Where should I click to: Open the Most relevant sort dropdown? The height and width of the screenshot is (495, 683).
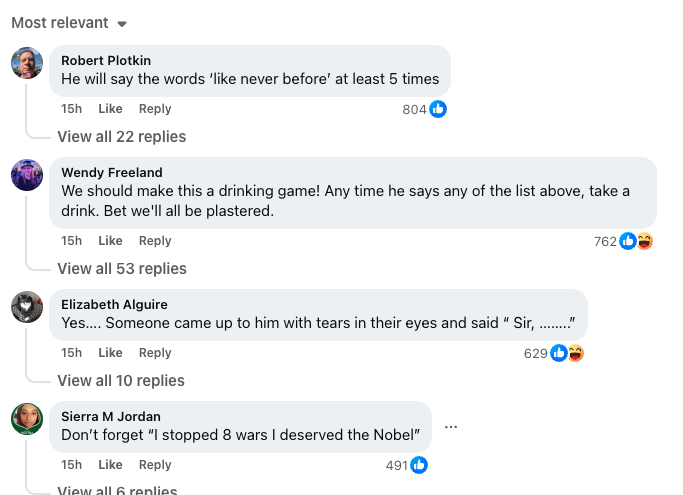[x=69, y=23]
